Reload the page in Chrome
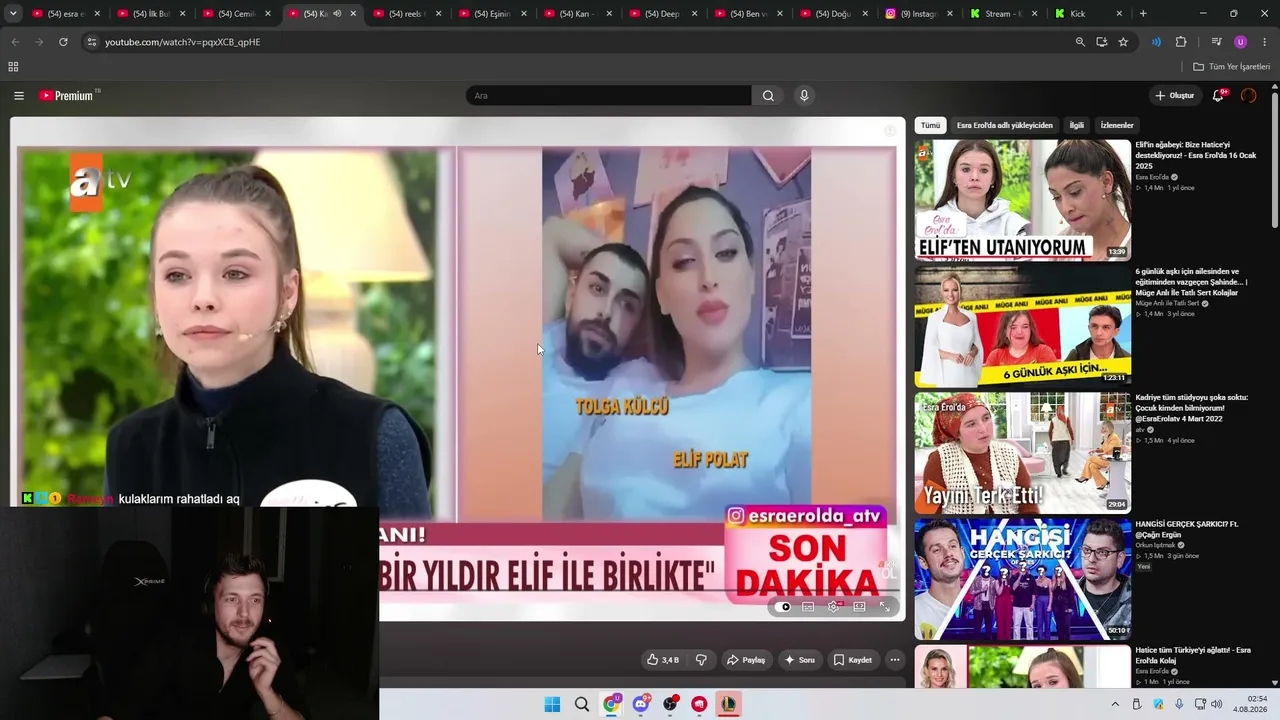This screenshot has height=720, width=1280. (63, 42)
